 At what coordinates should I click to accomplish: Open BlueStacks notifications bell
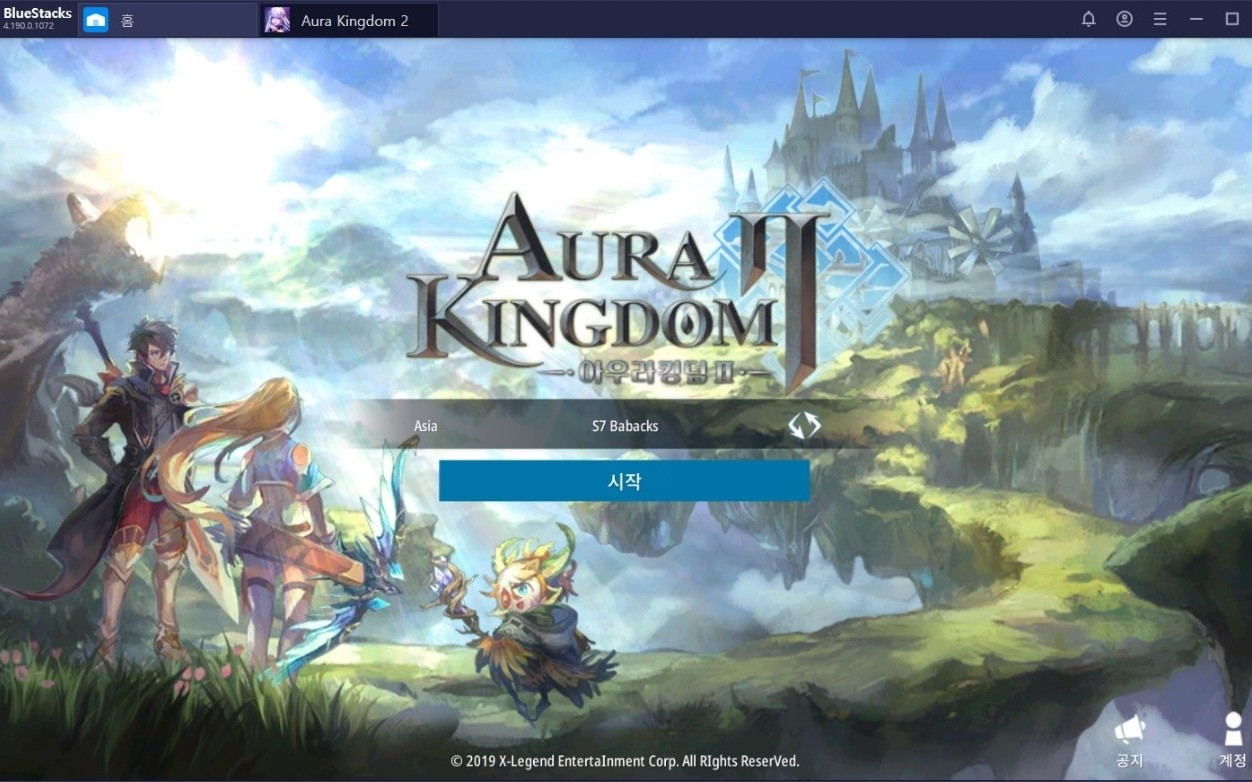pyautogui.click(x=1089, y=19)
